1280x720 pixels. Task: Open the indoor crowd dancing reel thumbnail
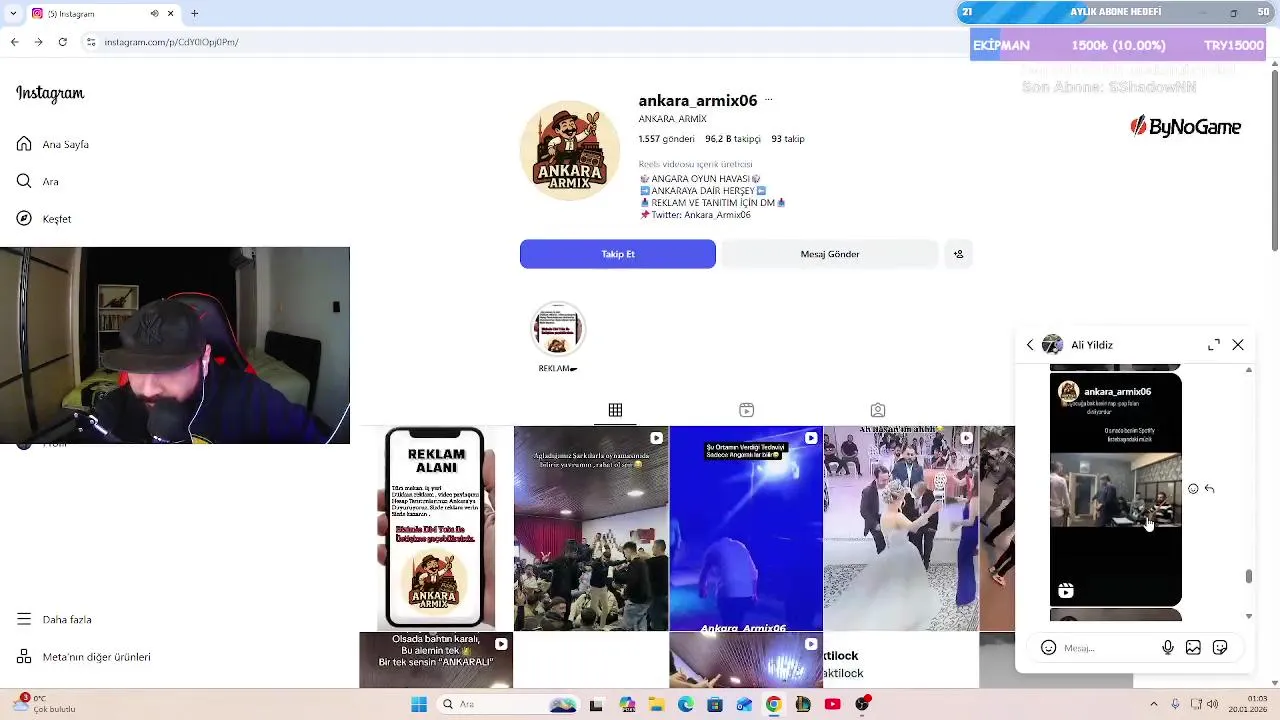[591, 528]
